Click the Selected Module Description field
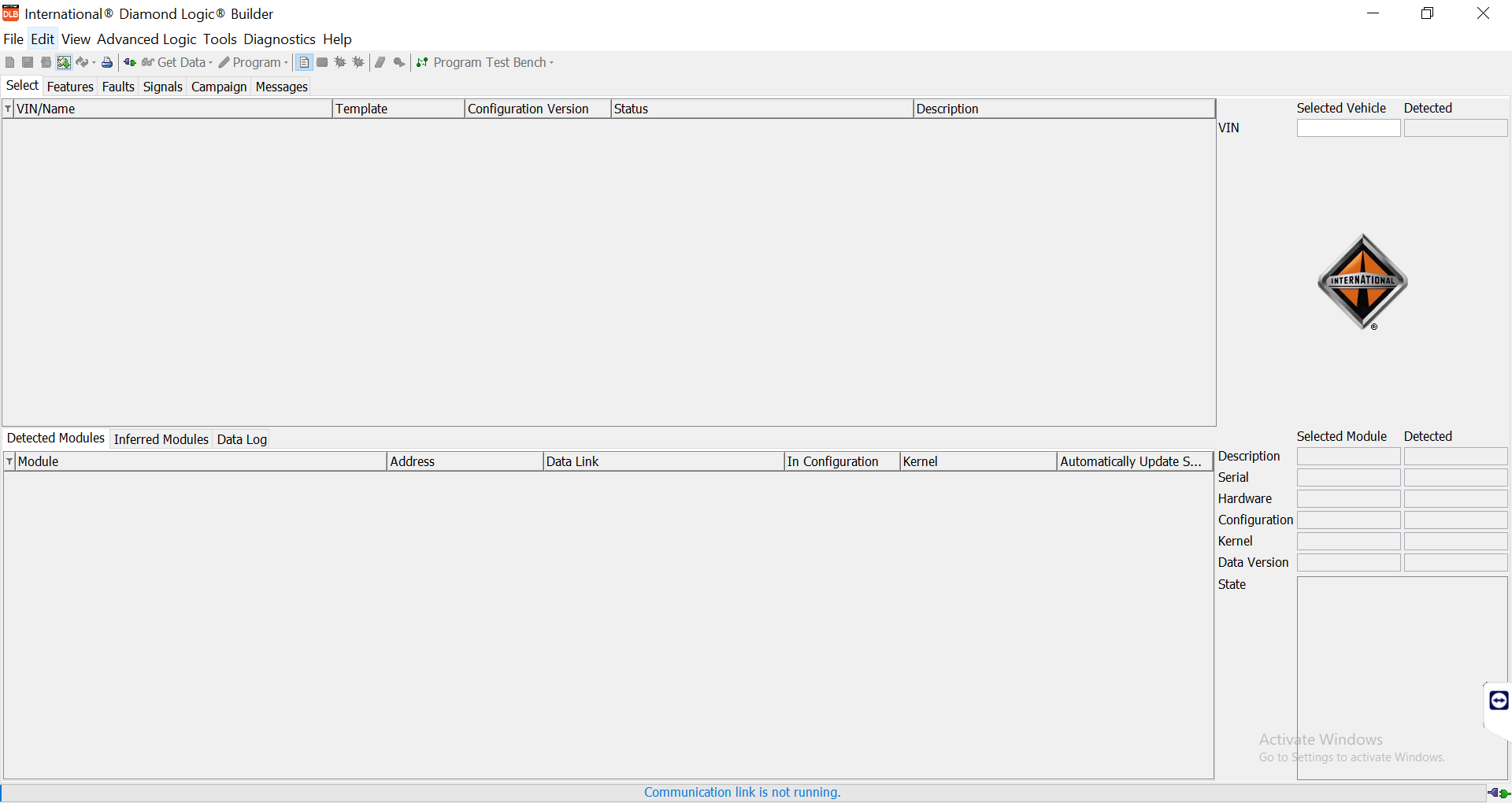Image resolution: width=1512 pixels, height=803 pixels. tap(1348, 457)
